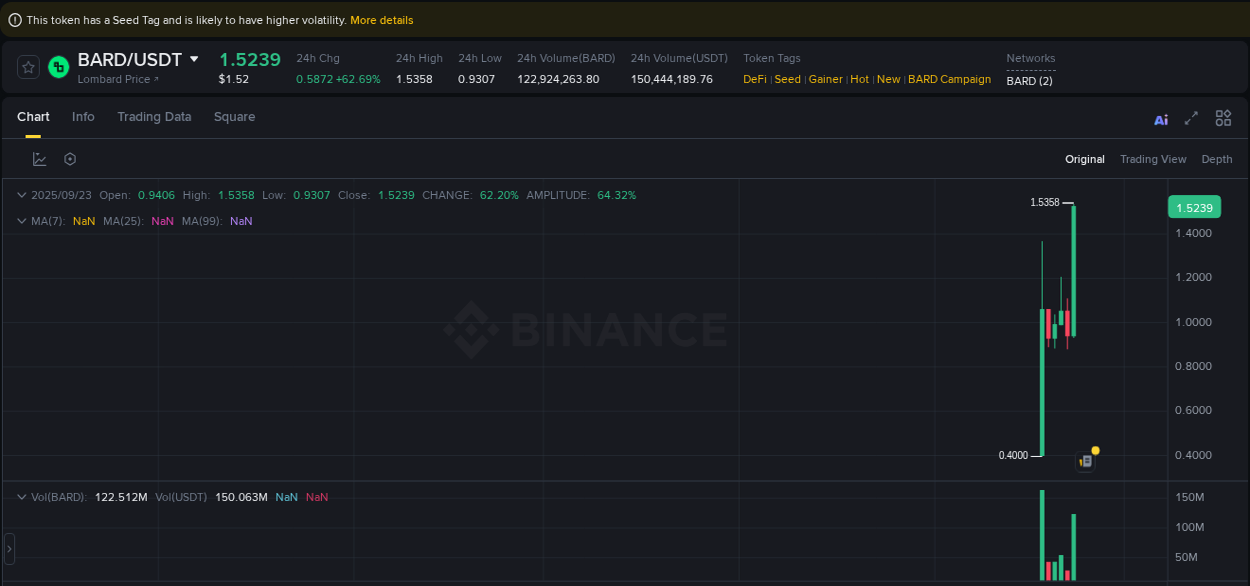Toggle the favorite star for BARD/USDT
The image size is (1250, 586).
(28, 67)
